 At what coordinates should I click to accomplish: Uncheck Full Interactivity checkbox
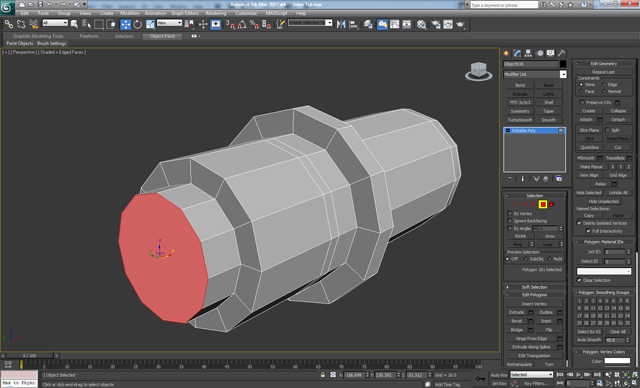(x=588, y=231)
